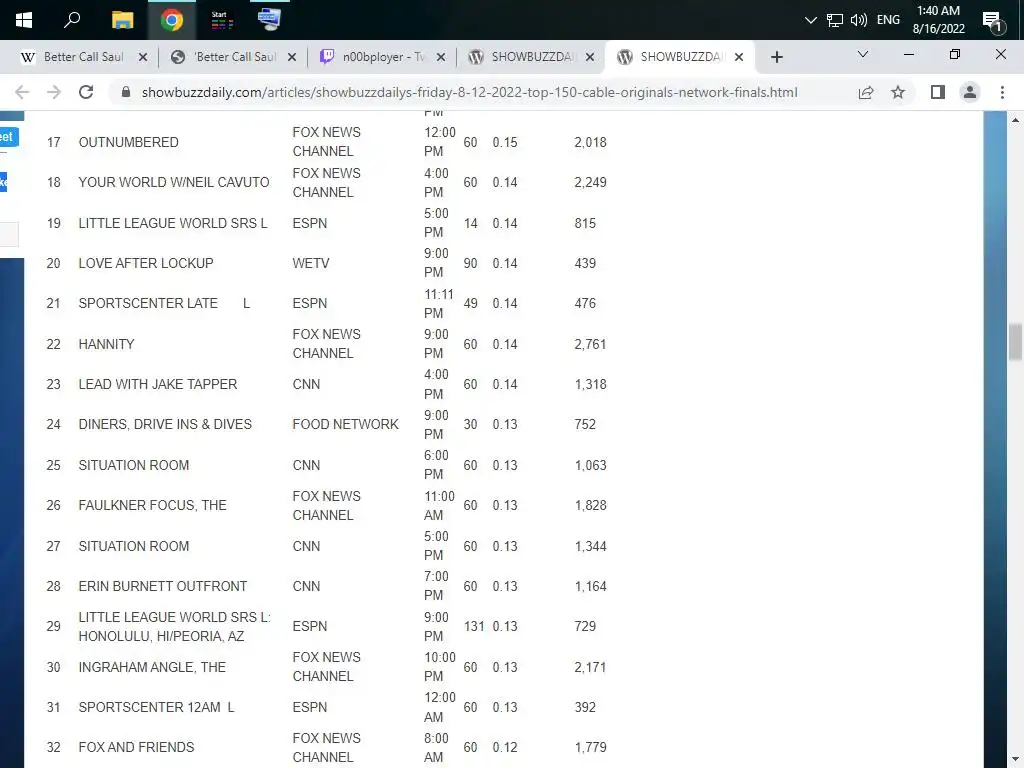1024x768 pixels.
Task: Click the Tweet share button
Action: click(x=8, y=137)
